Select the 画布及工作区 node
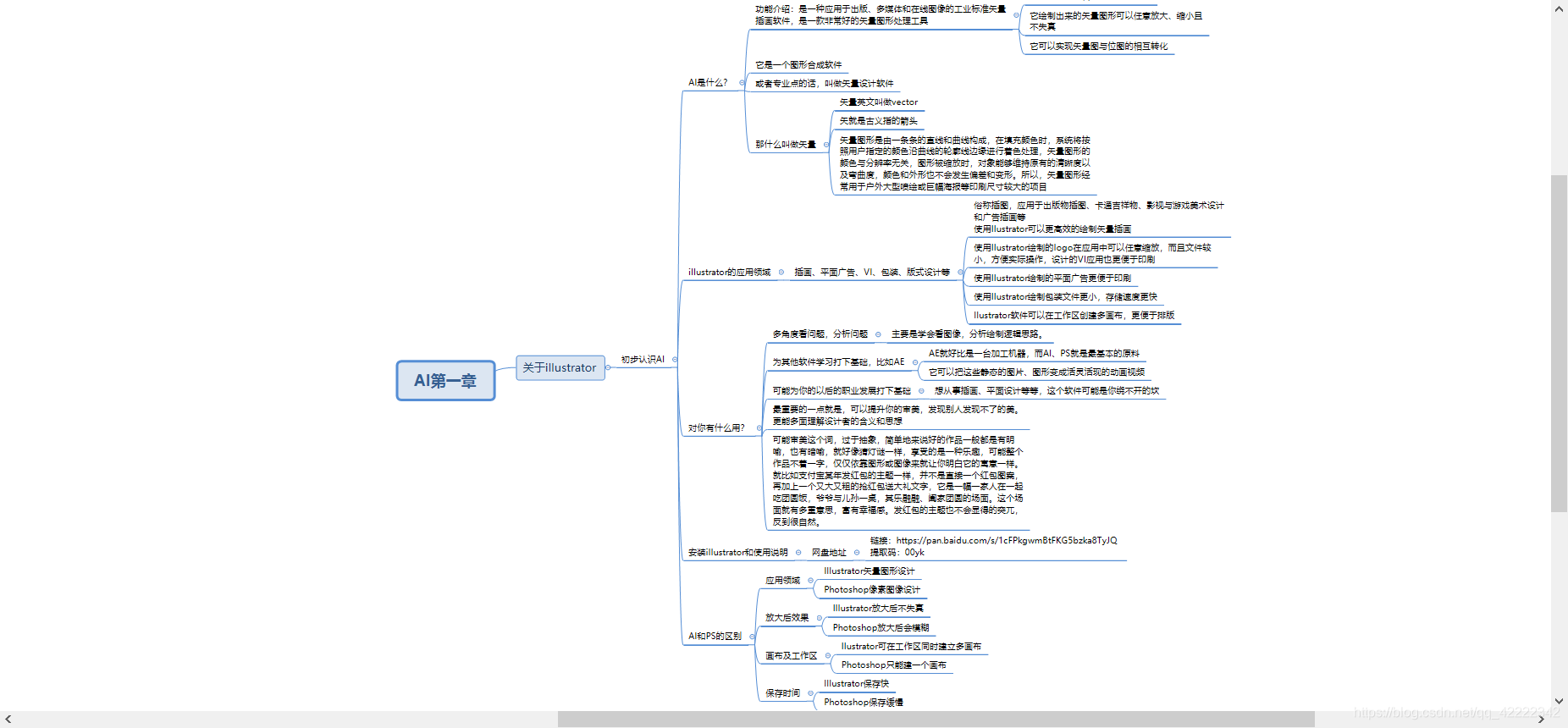The width and height of the screenshot is (1568, 728). click(x=792, y=656)
